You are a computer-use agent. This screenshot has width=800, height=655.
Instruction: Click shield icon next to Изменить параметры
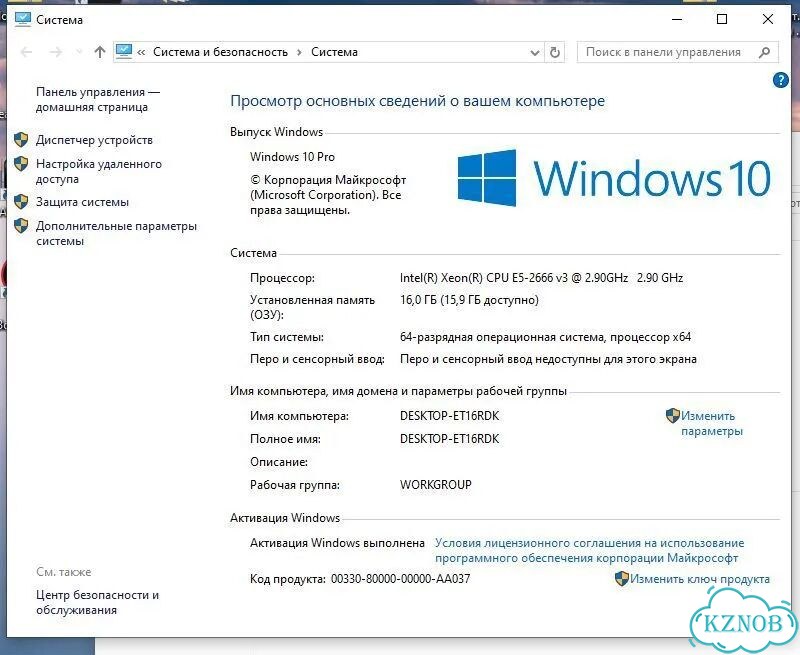point(673,415)
